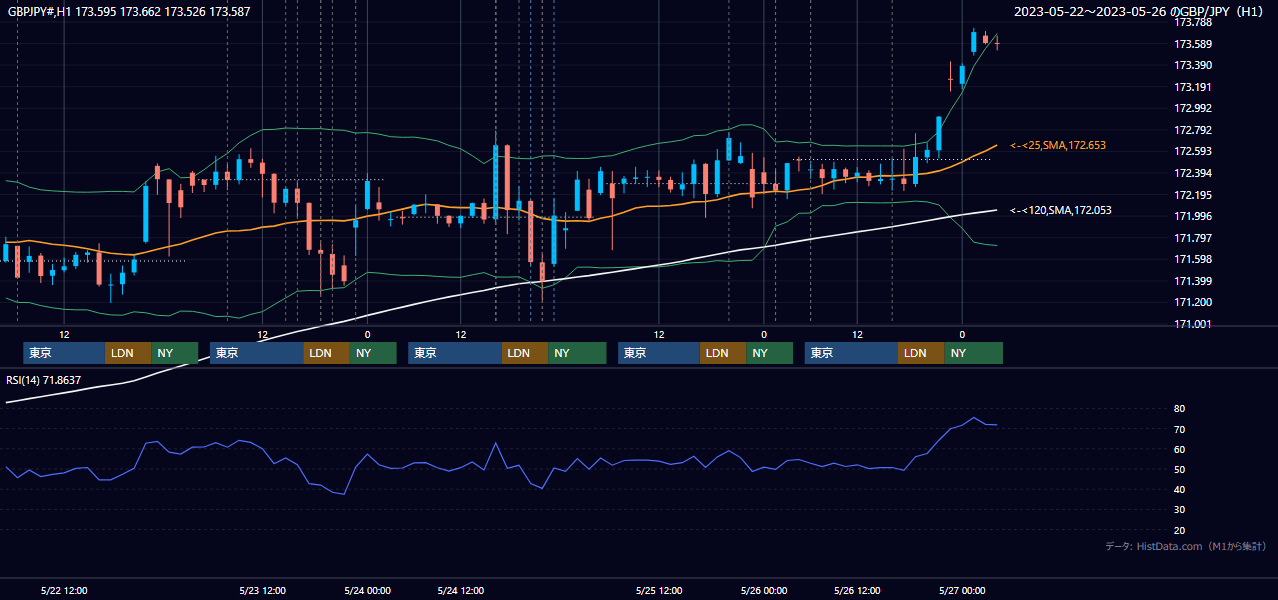
Task: Click the 173.390 price axis value
Action: point(1192,65)
